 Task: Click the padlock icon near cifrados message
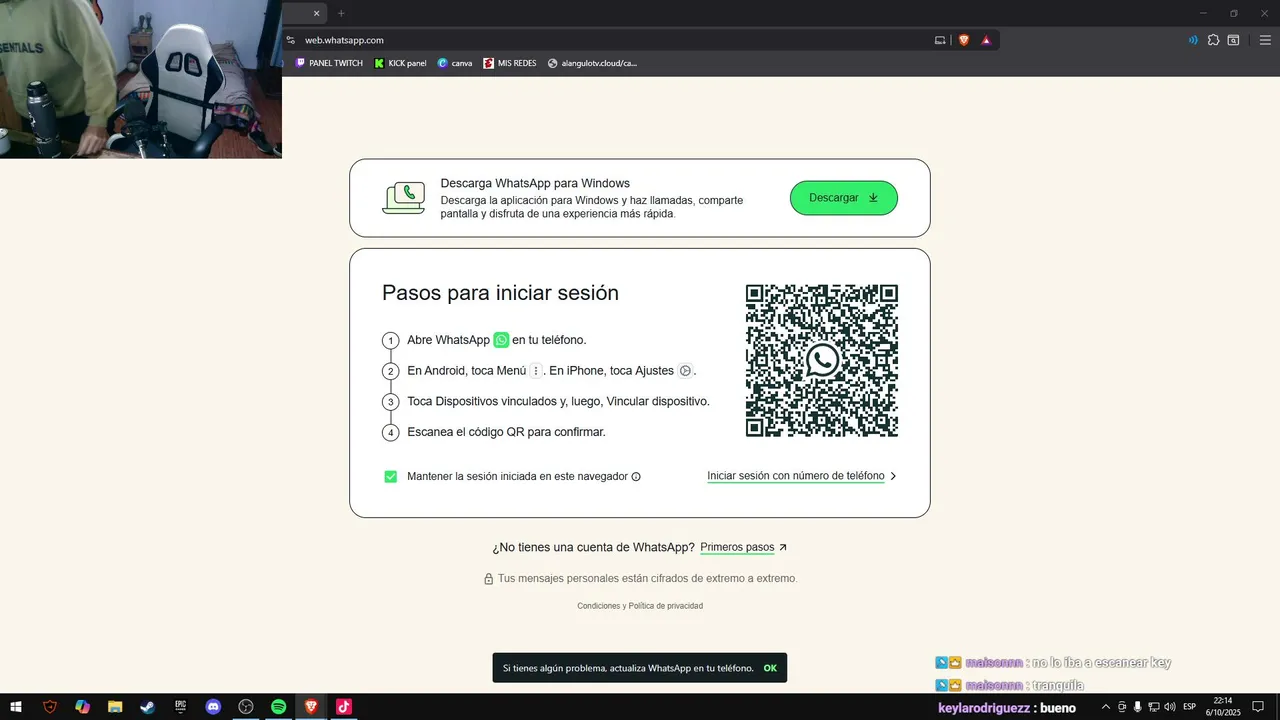point(489,579)
